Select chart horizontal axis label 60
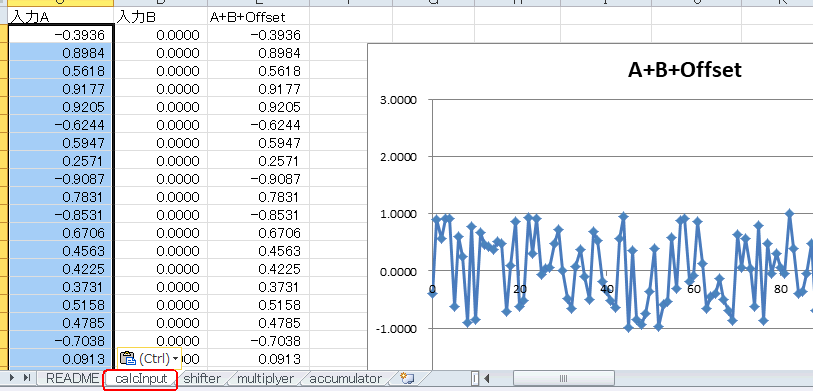813x391 pixels. point(694,289)
